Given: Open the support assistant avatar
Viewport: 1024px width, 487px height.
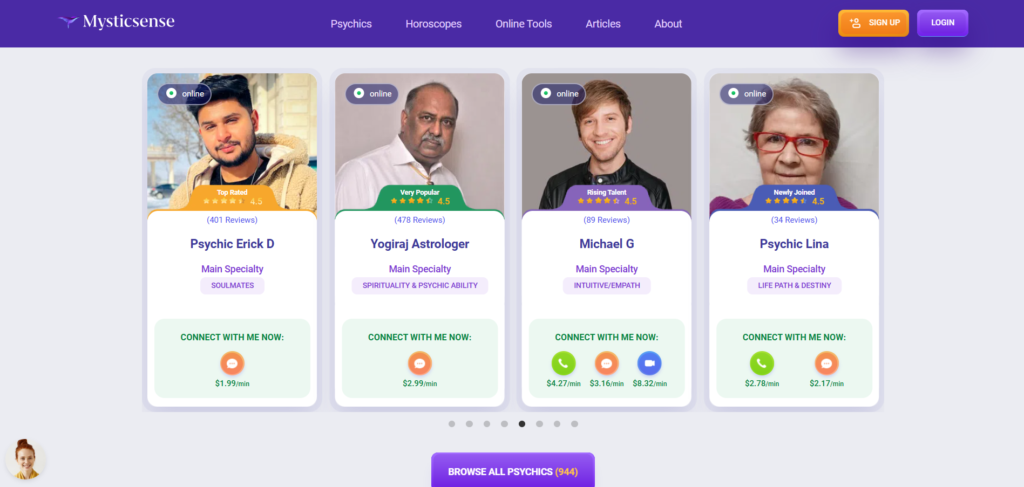Looking at the screenshot, I should (x=25, y=459).
